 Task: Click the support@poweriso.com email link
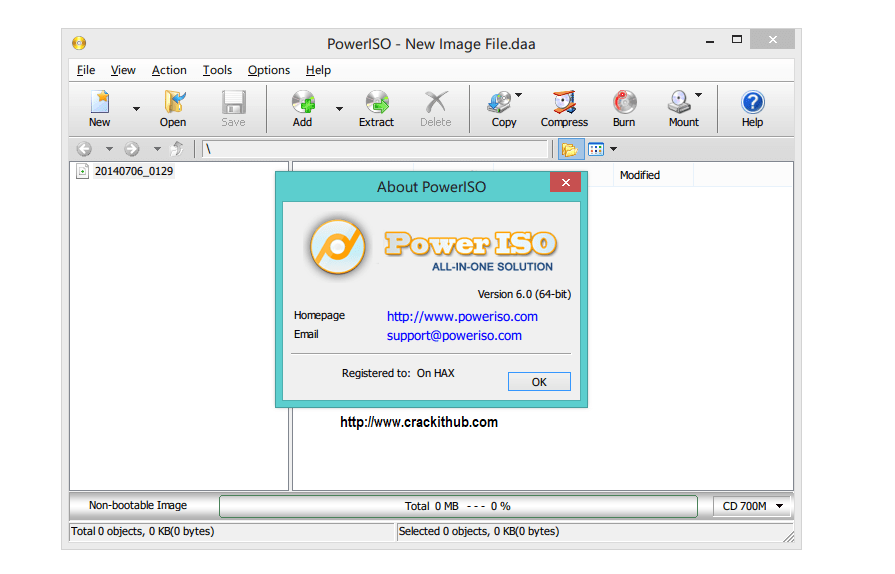(x=454, y=335)
